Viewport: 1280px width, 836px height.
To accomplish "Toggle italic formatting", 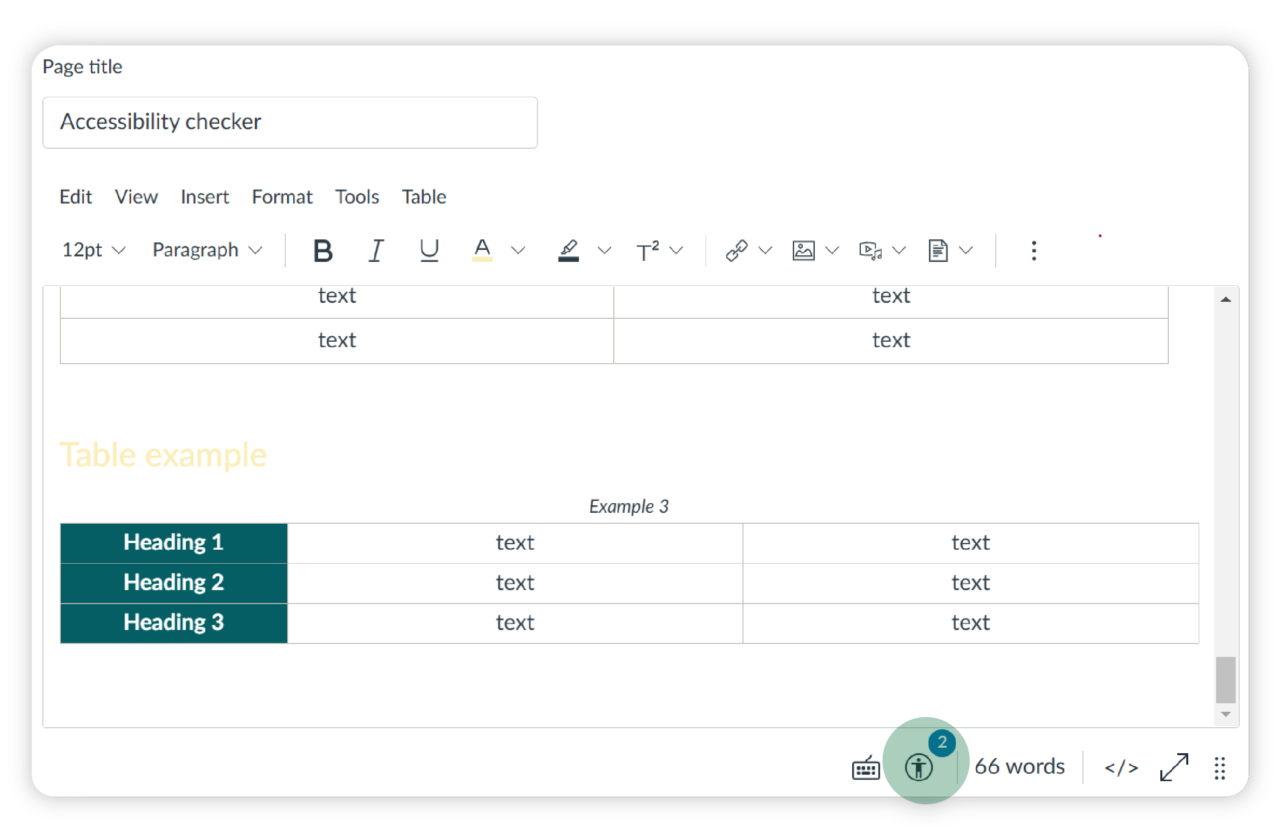I will (x=376, y=250).
